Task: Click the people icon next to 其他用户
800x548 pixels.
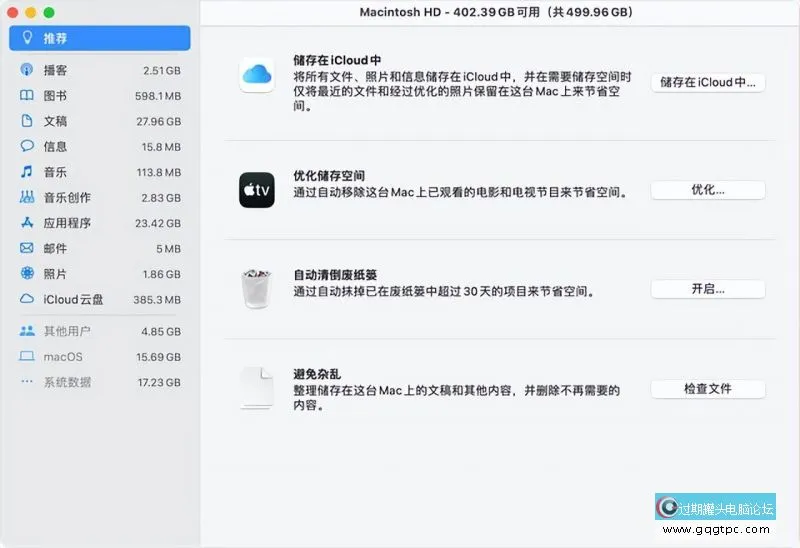Action: tap(27, 331)
